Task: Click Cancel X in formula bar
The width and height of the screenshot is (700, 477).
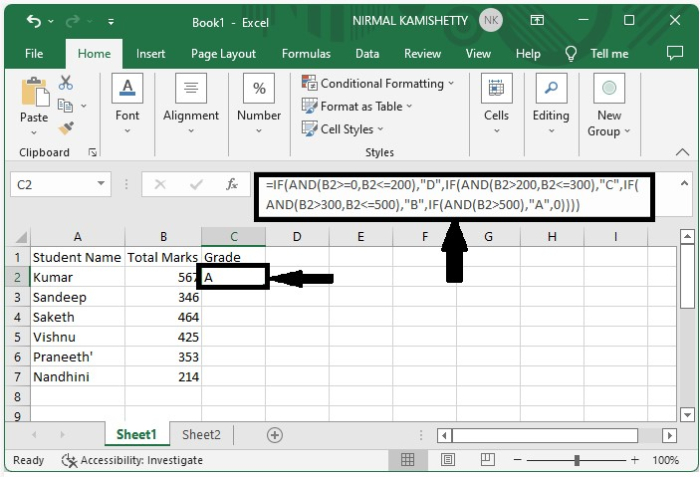Action: click(160, 184)
